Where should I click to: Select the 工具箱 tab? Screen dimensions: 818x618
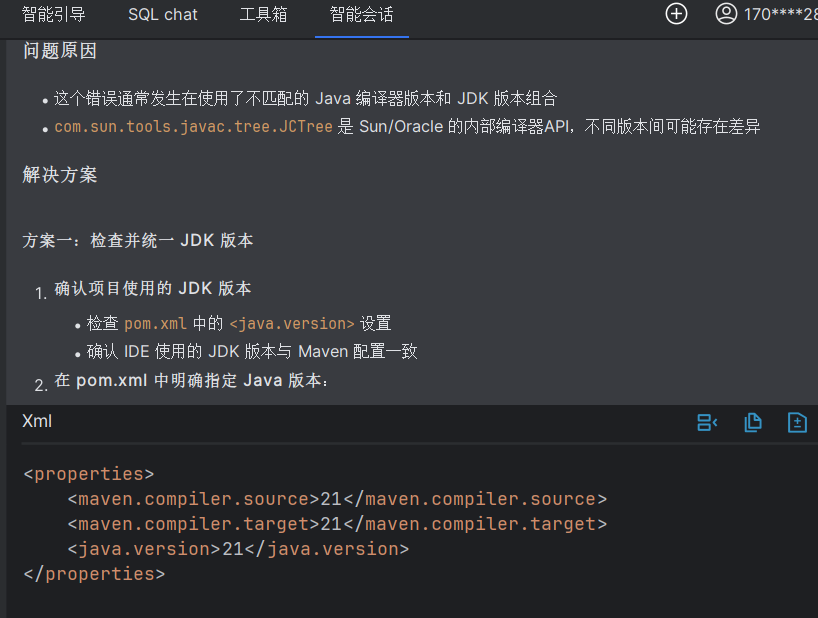click(x=263, y=14)
